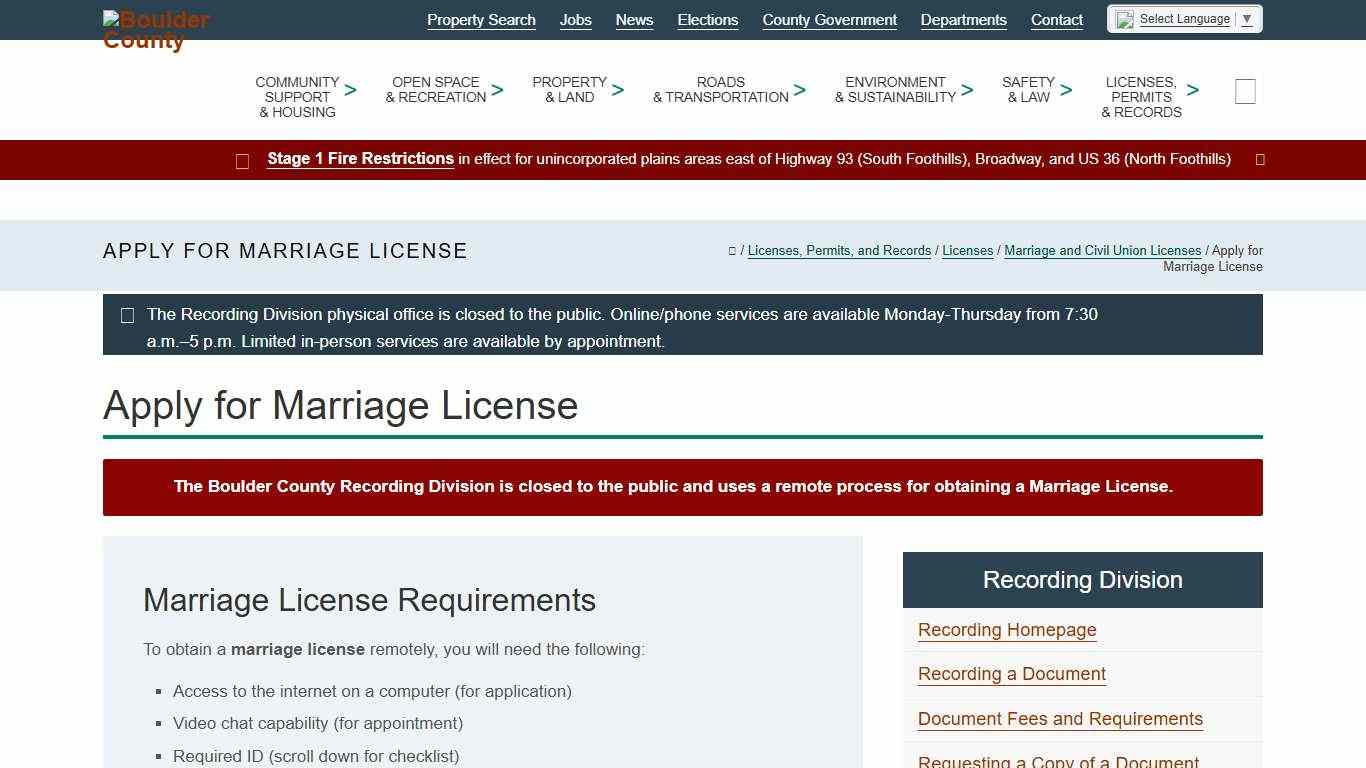Expand the Environment & Sustainability menu chevron
1366x768 pixels.
(x=966, y=90)
